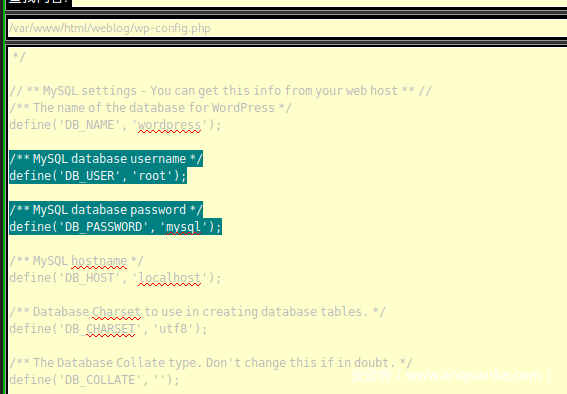Click the underlined word 'hostname' in comment
Viewport: 567px width, 394px height.
pyautogui.click(x=99, y=261)
